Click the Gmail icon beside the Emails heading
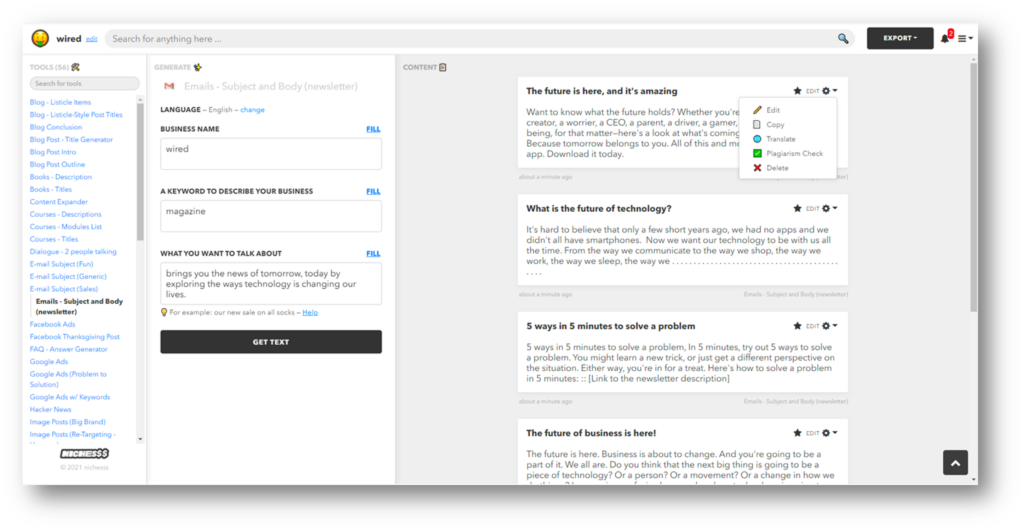This screenshot has width=1024, height=531. click(x=169, y=87)
